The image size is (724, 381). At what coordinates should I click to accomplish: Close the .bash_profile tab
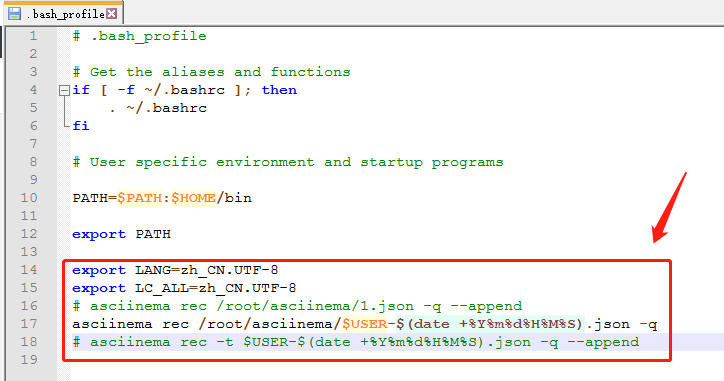(x=112, y=14)
